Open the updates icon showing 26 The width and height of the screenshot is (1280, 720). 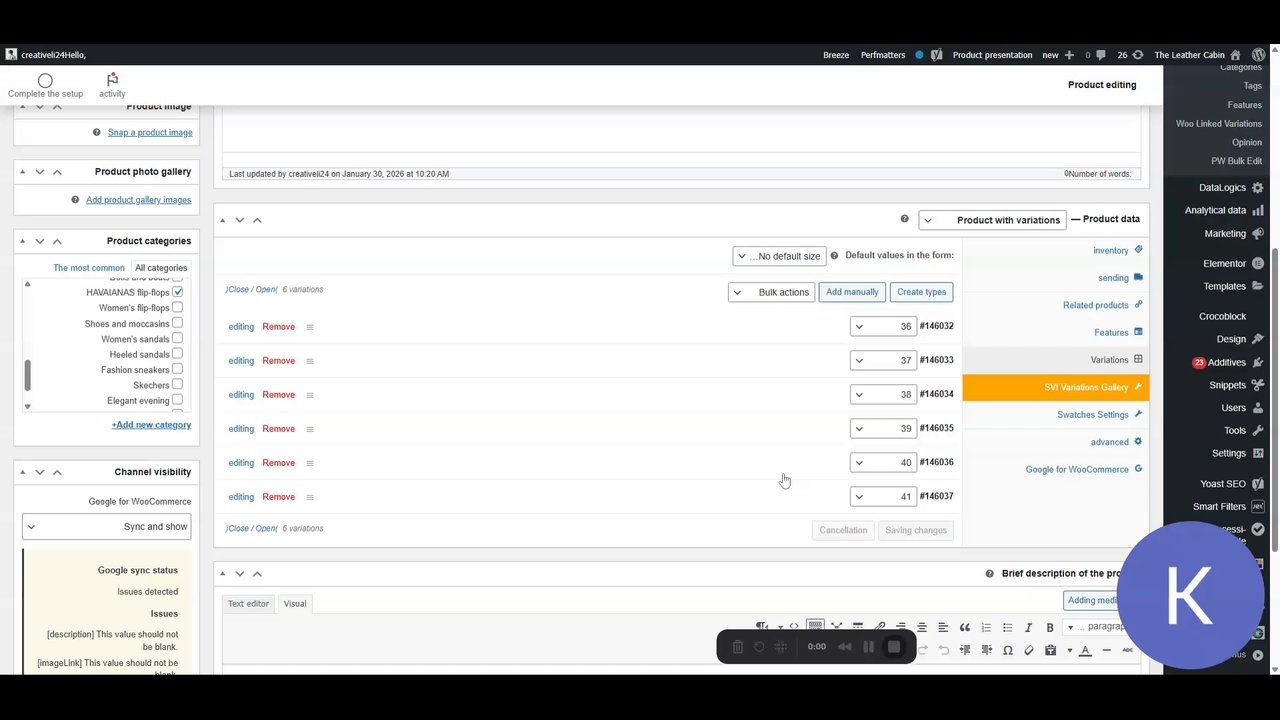[x=1137, y=55]
